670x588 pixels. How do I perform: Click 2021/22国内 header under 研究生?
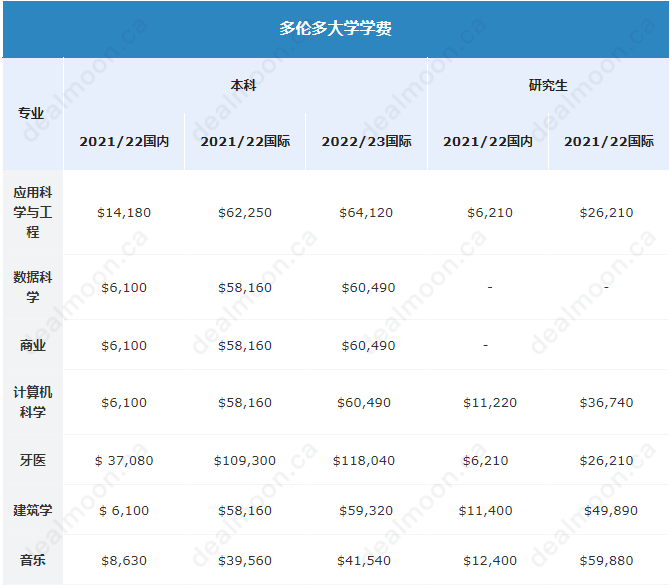pos(488,141)
